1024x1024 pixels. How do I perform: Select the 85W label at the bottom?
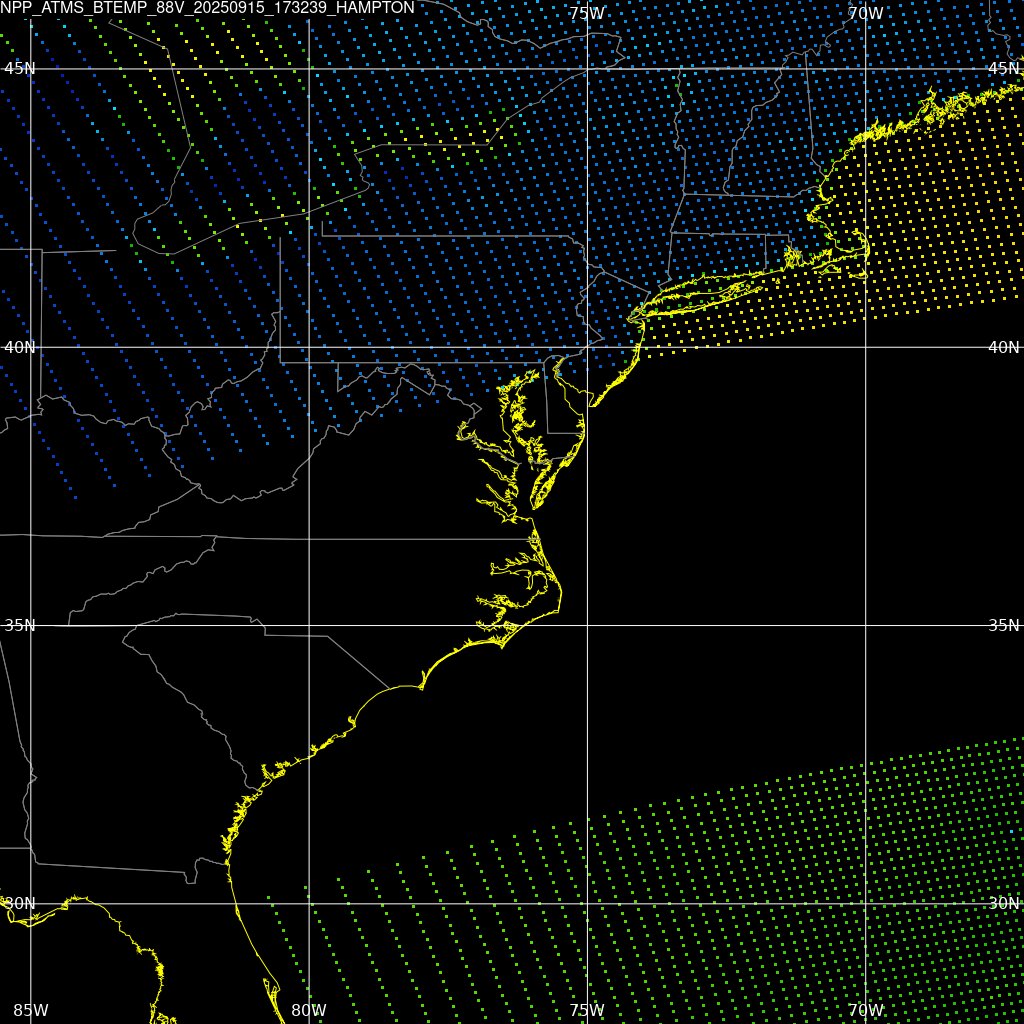(x=31, y=1010)
